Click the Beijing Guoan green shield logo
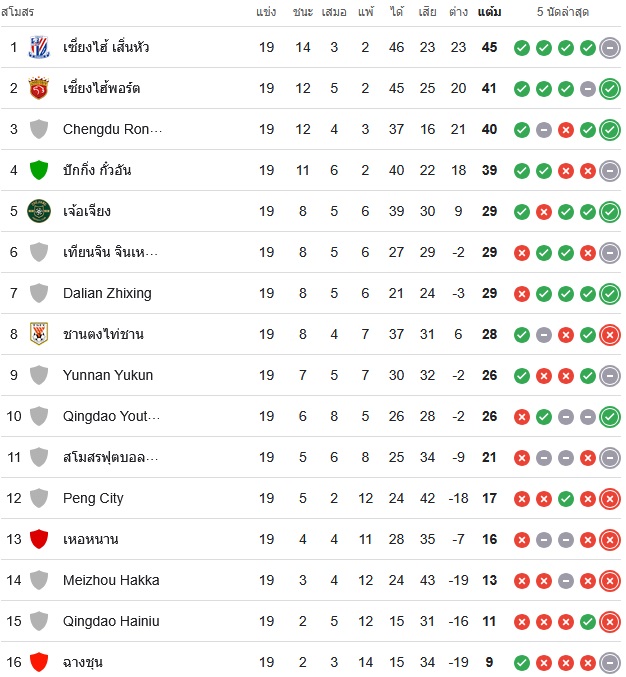 (39, 170)
